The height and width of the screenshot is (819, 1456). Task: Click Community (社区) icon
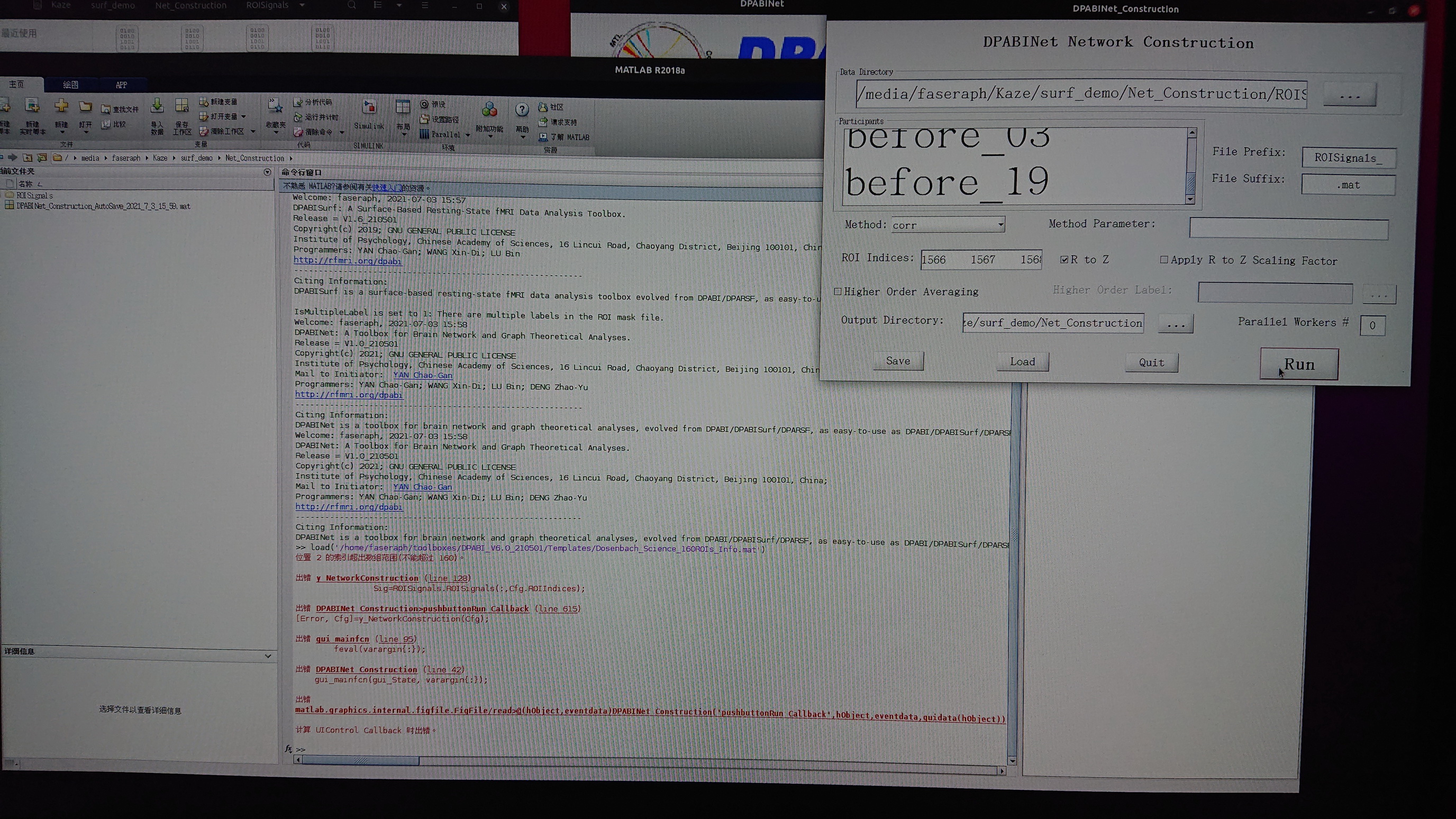[x=543, y=107]
